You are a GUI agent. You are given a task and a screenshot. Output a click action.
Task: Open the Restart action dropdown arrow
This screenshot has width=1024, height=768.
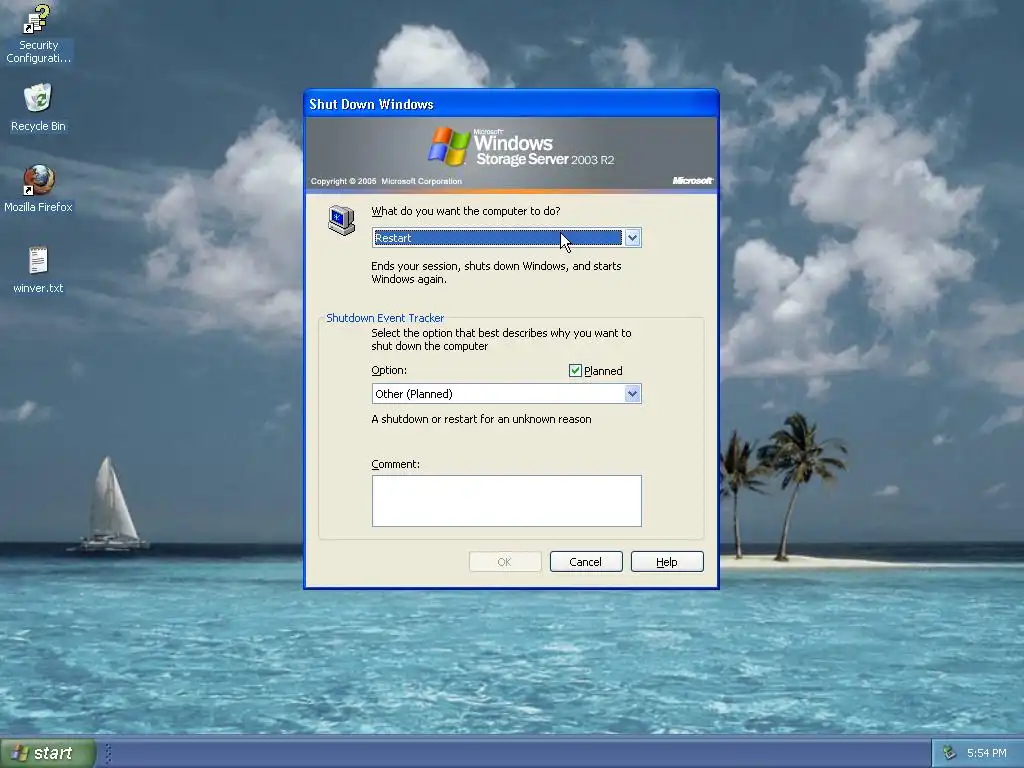tap(632, 238)
